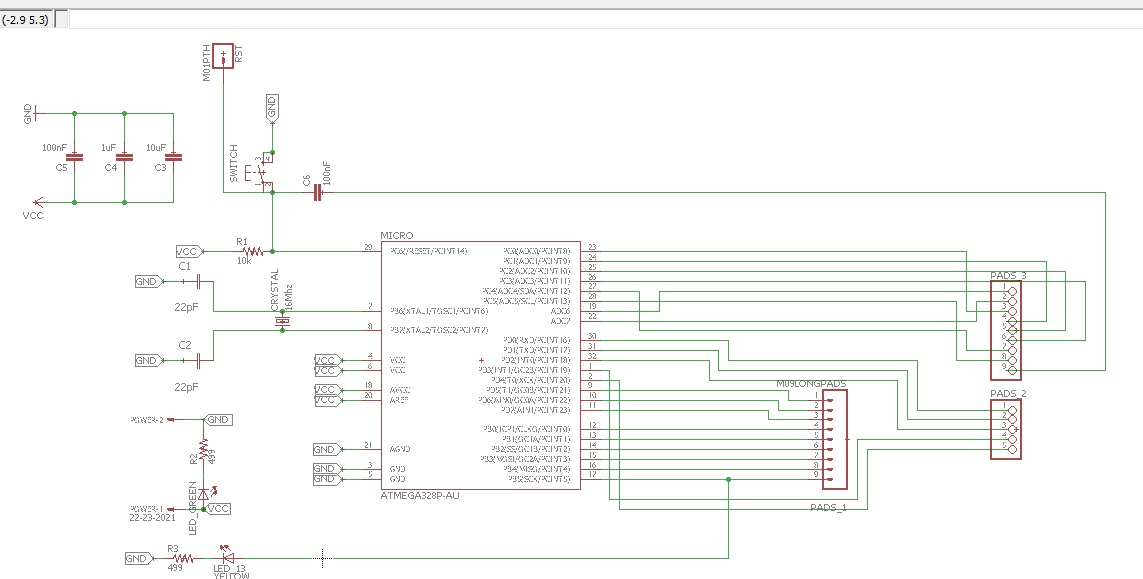1143x579 pixels.
Task: Click the MICRO name above the chip
Action: point(397,236)
